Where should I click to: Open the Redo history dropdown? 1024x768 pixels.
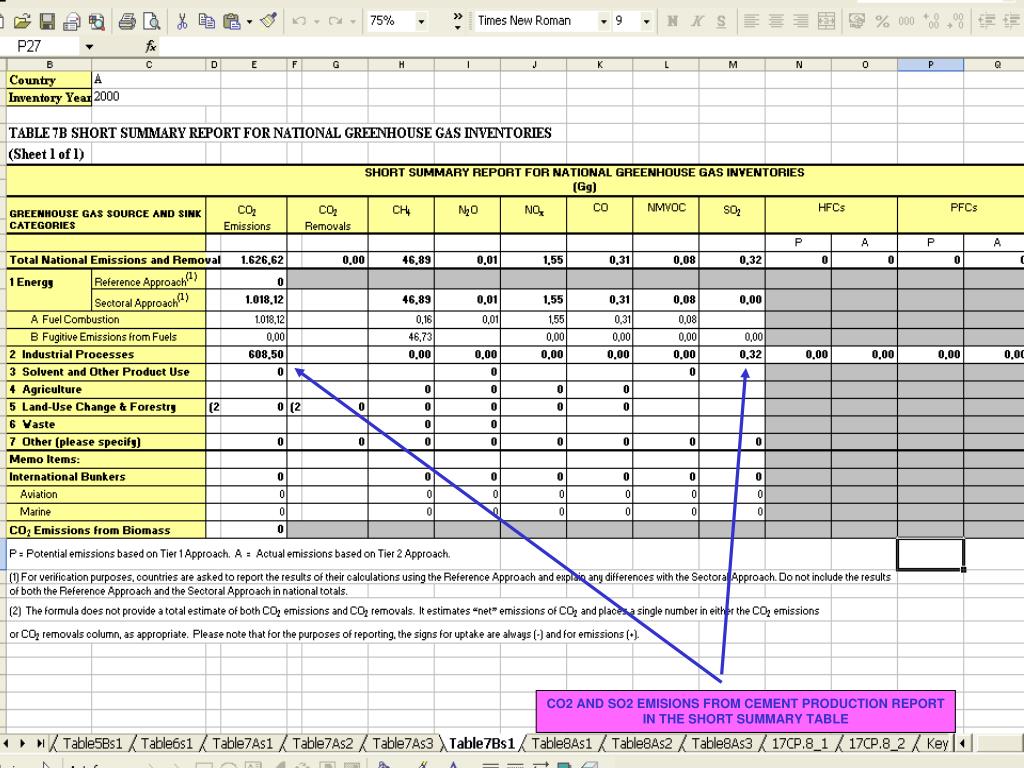pos(353,22)
